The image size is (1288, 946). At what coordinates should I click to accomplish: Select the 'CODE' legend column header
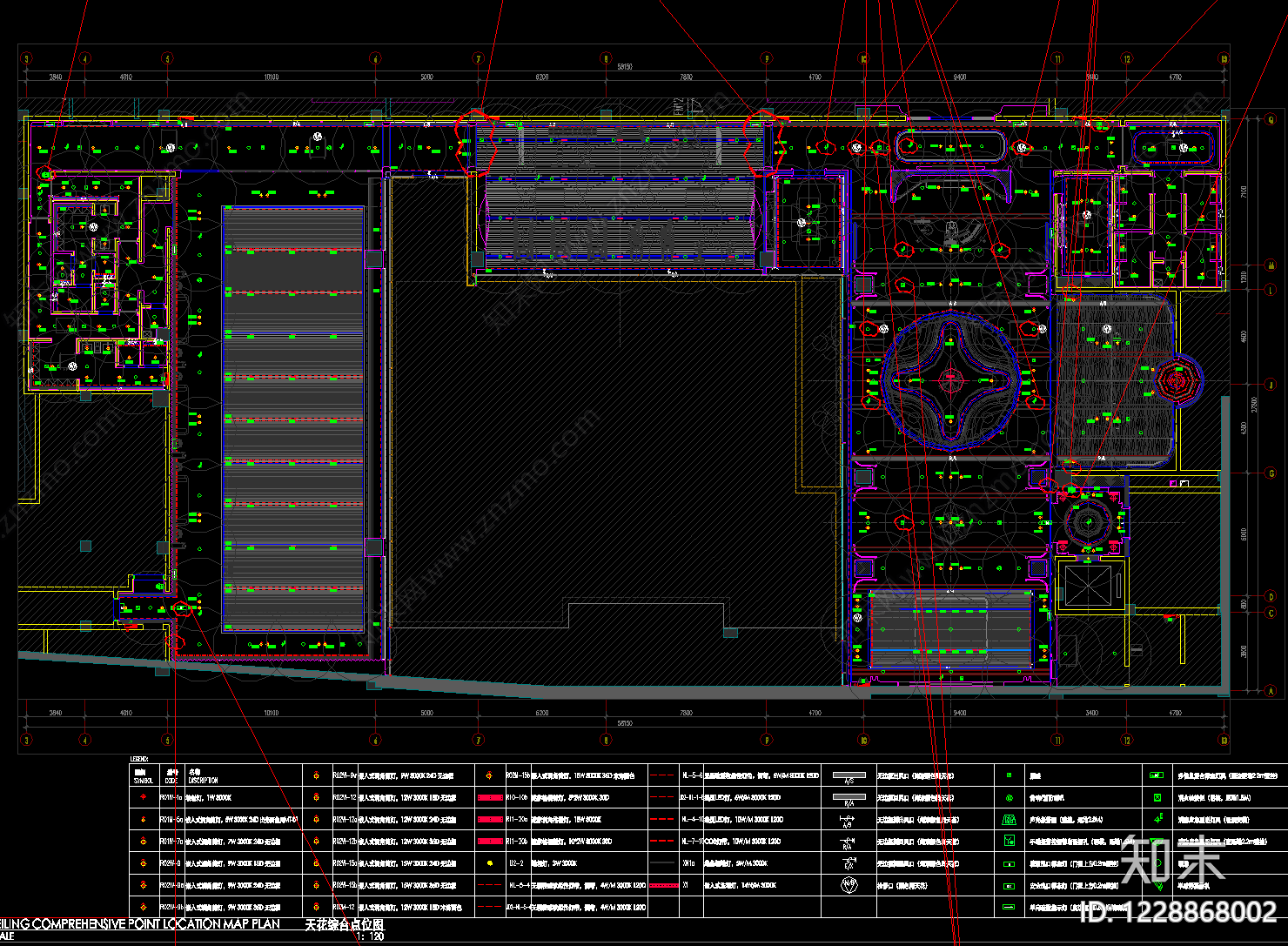[x=170, y=781]
